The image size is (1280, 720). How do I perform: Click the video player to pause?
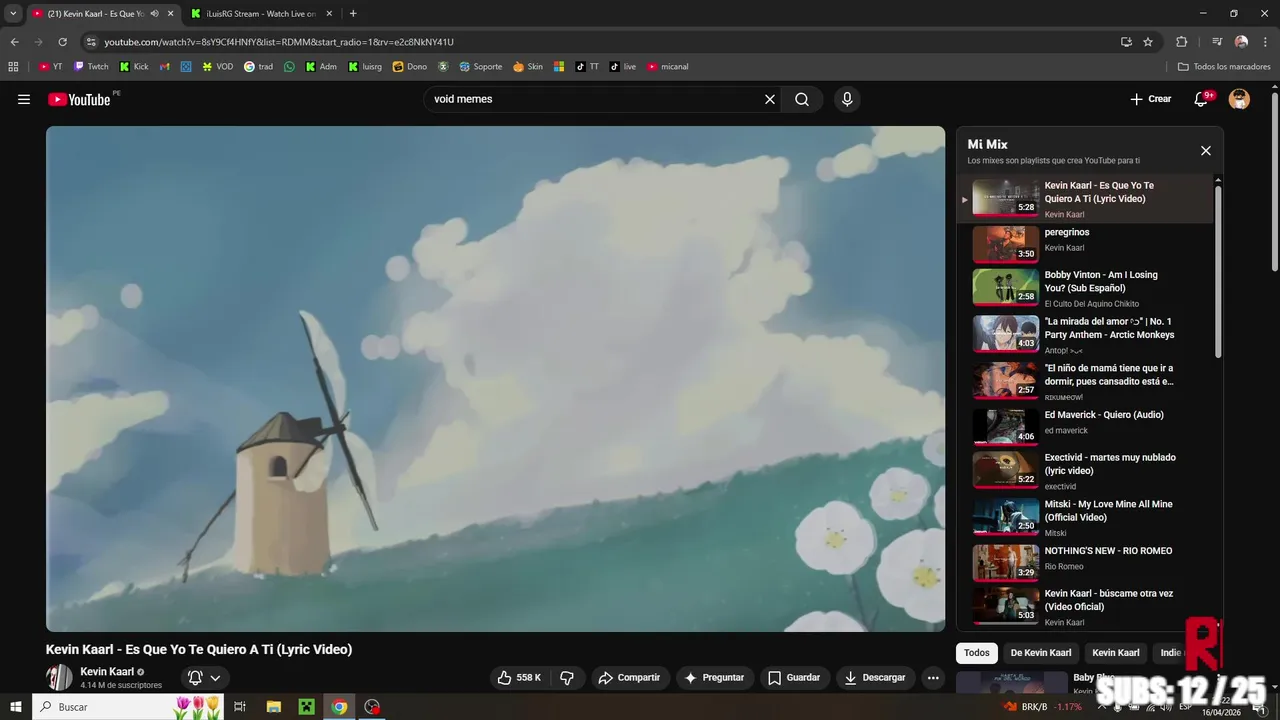(x=495, y=378)
